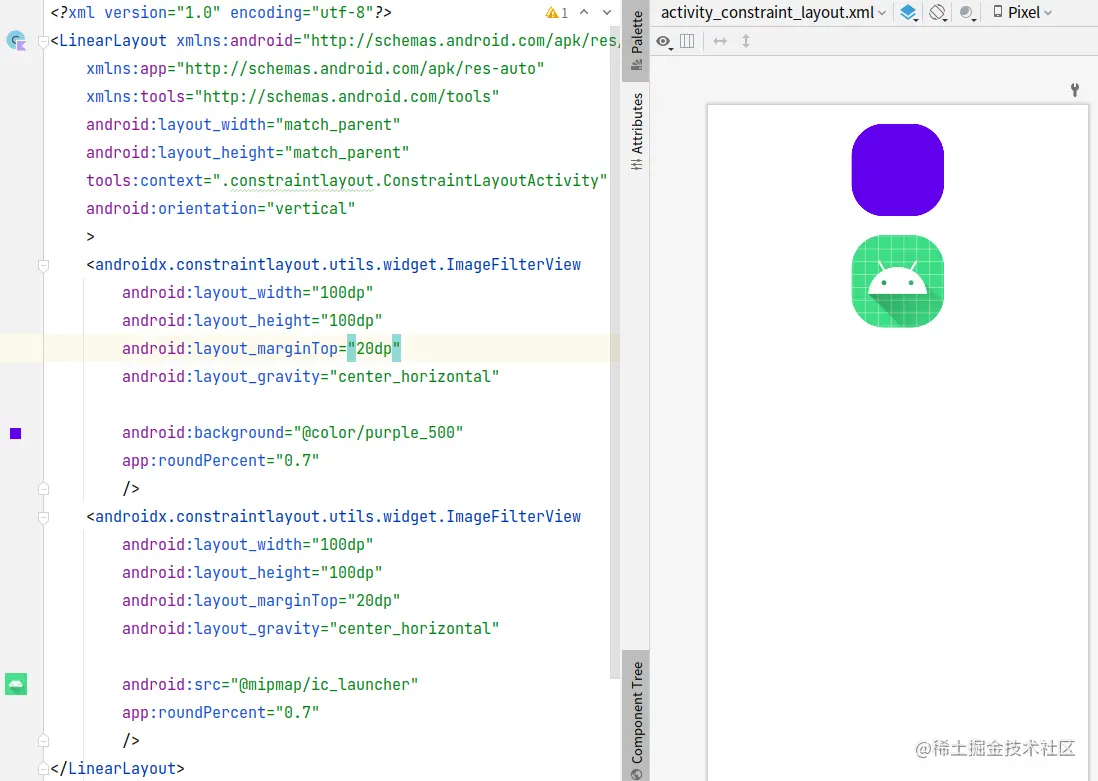This screenshot has height=781, width=1098.
Task: Open the activity_constraint_layout.xml breadcrumb dropdown
Action: coord(772,12)
